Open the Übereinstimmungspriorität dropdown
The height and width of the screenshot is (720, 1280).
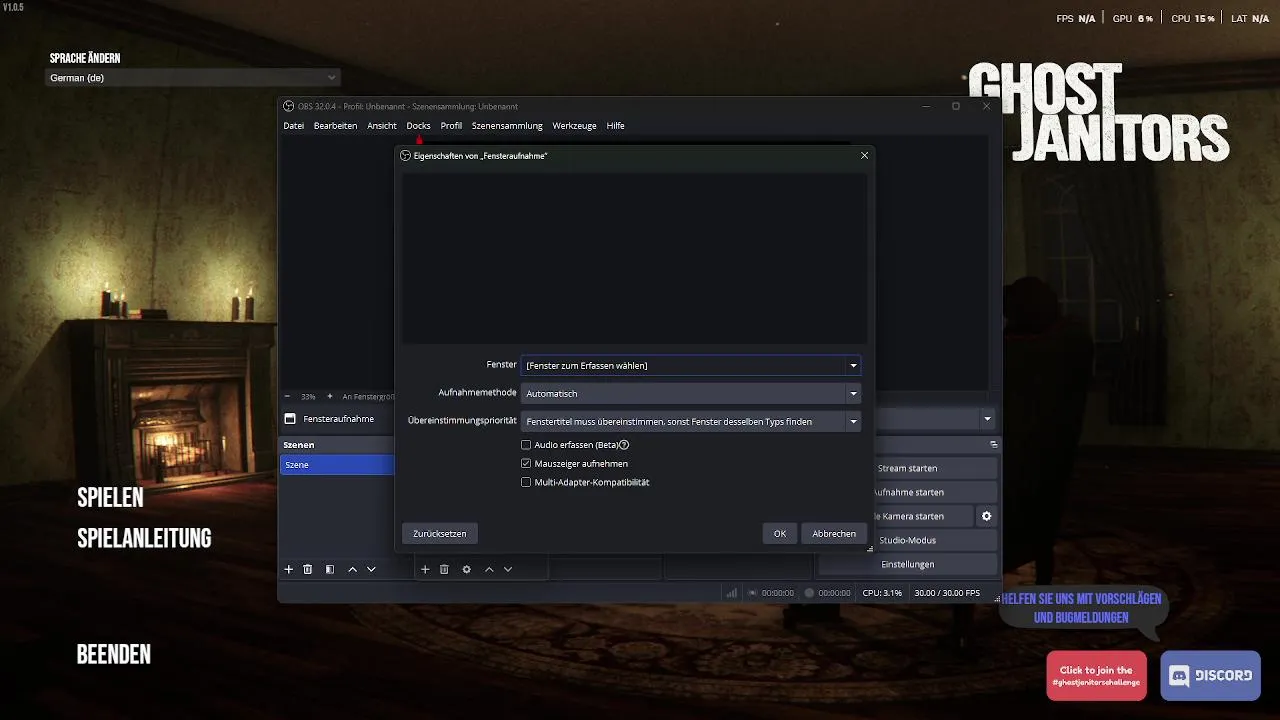[x=691, y=421]
